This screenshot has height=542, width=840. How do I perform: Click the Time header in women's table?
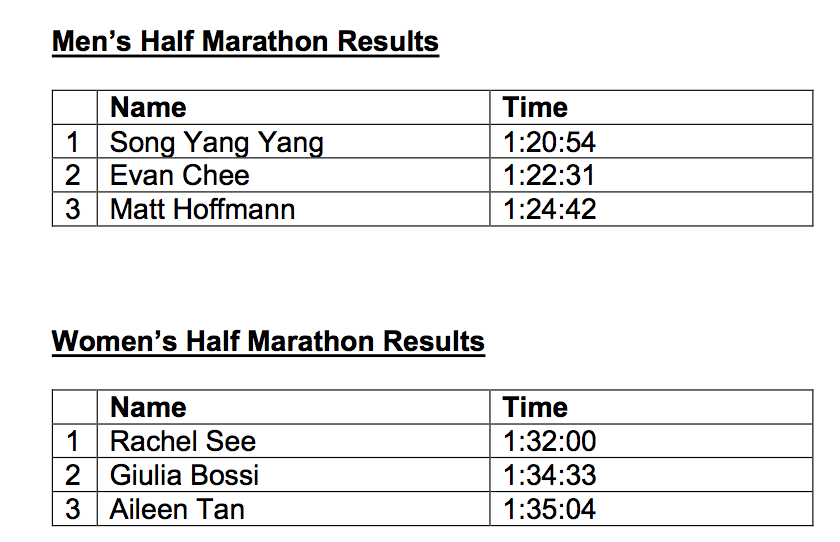(x=535, y=407)
